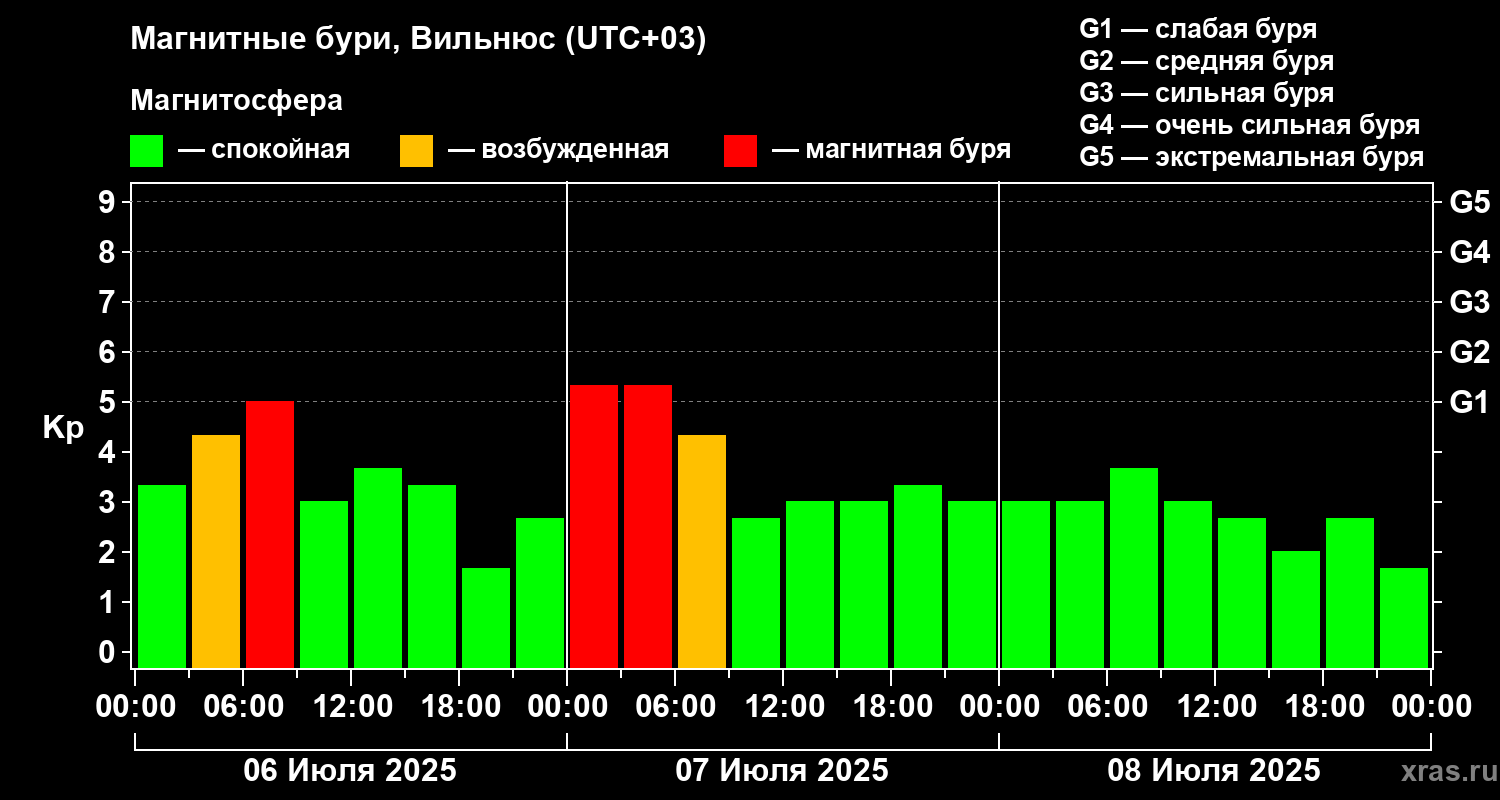This screenshot has height=800, width=1500.
Task: Click the '18:00' time label under 07 Июля
Action: pos(894,707)
